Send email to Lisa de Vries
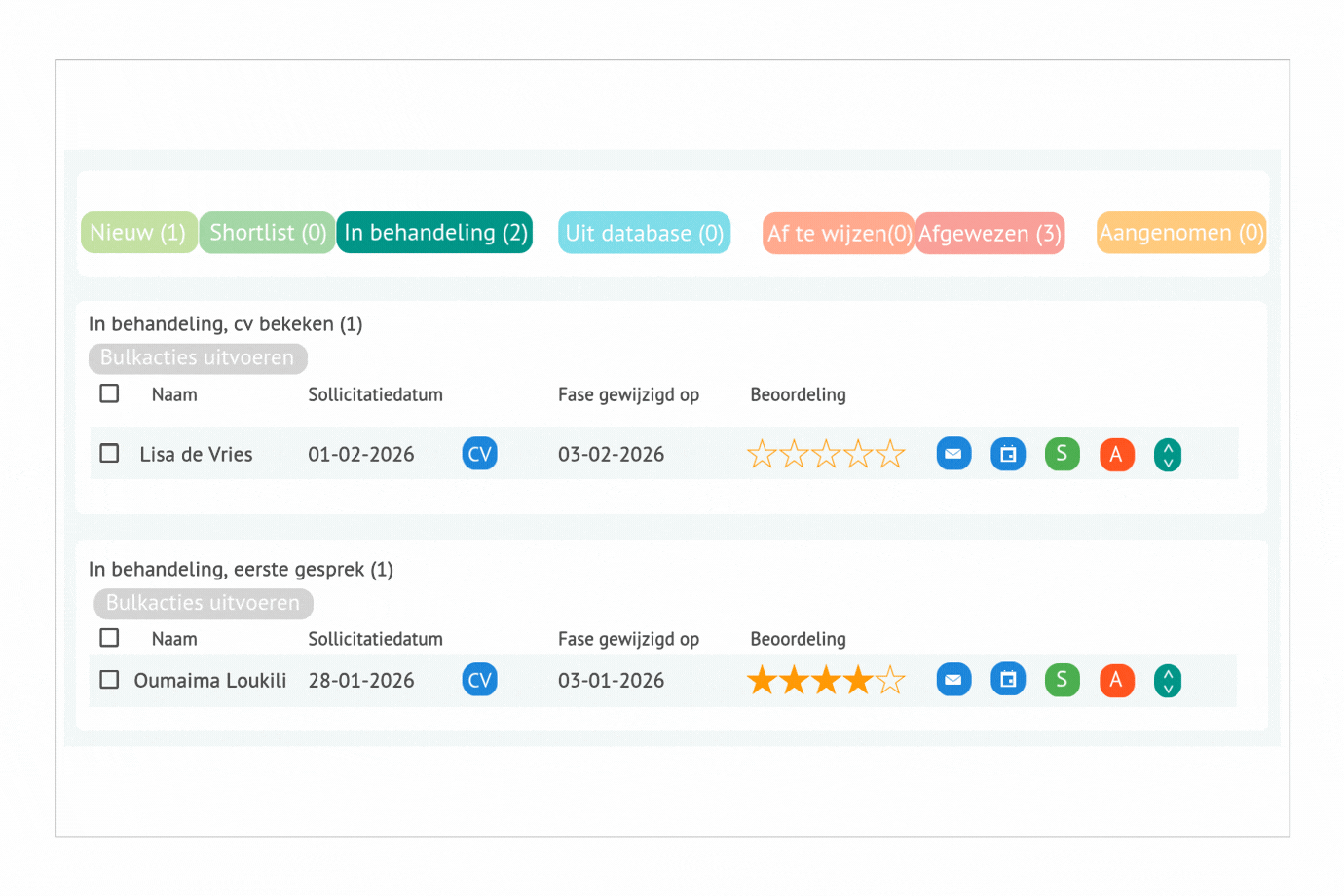Image resolution: width=1344 pixels, height=896 pixels. 953,454
